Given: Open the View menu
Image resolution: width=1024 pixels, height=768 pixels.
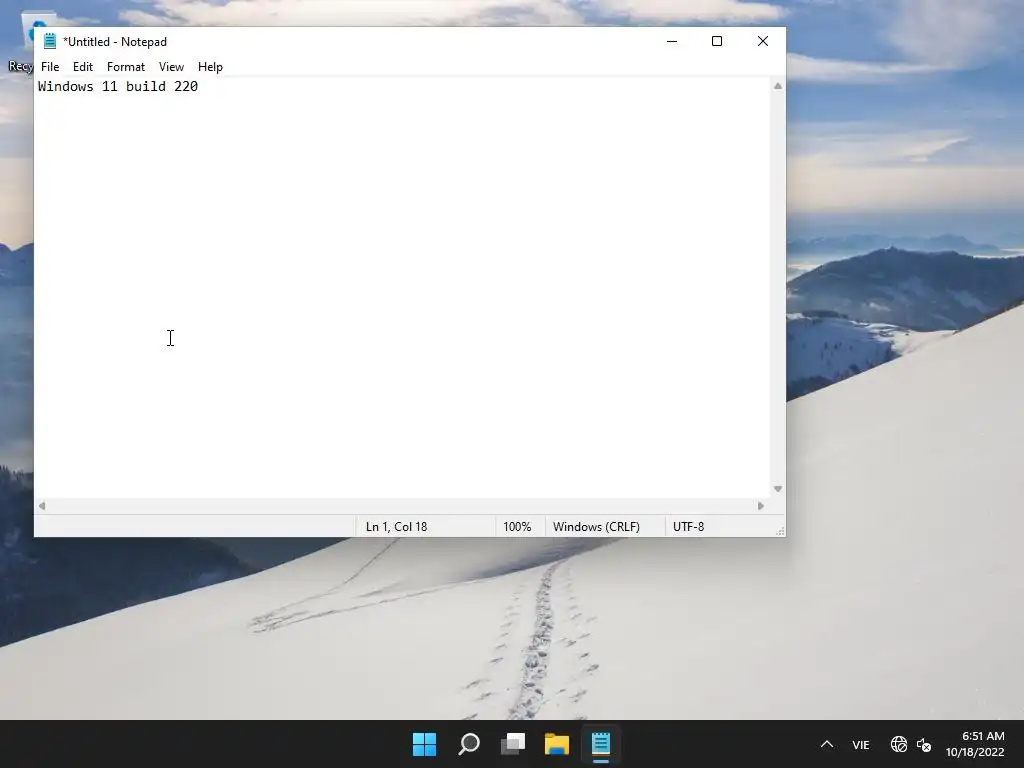Looking at the screenshot, I should 171,67.
